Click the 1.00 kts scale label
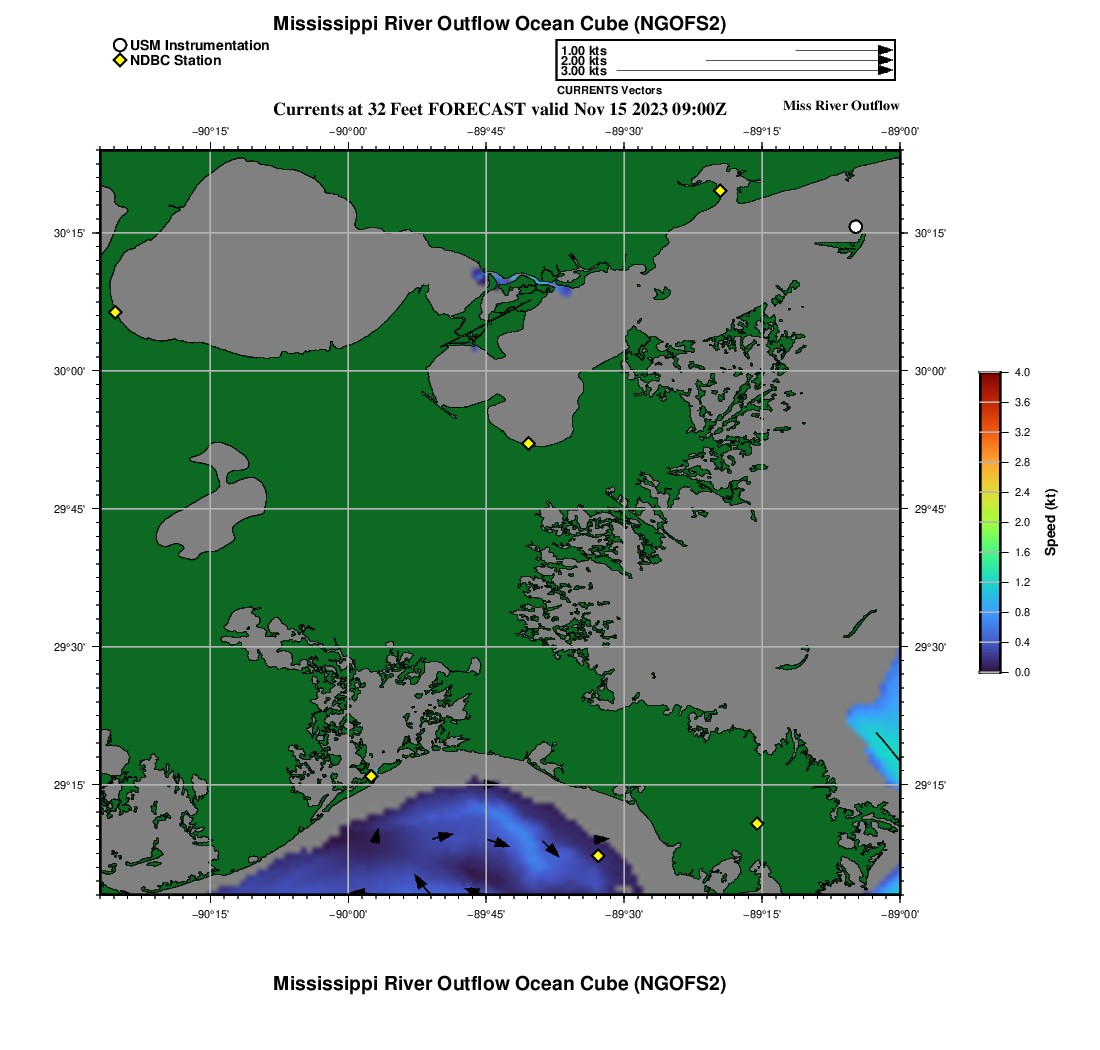1100x1050 pixels. click(x=583, y=50)
